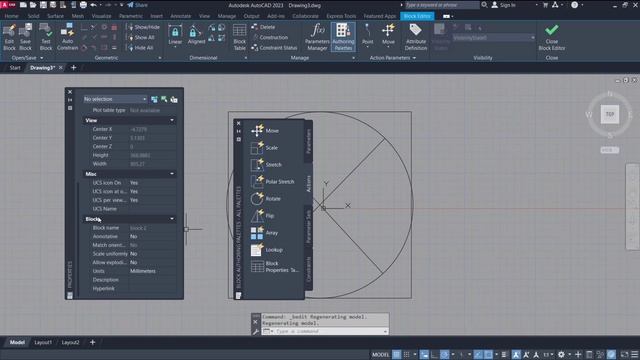This screenshot has width=640, height=360.
Task: Apply Auto Constrain tool
Action: (x=67, y=37)
